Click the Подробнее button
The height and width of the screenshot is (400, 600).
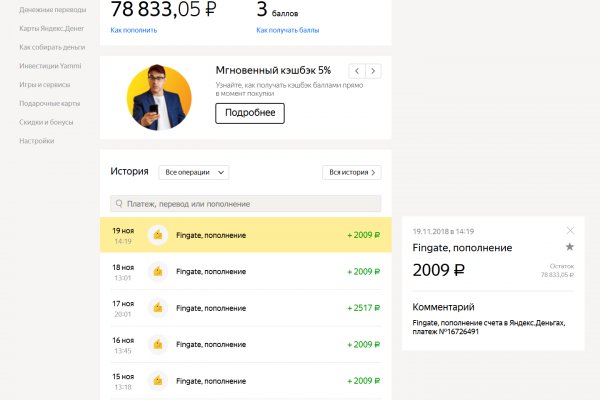tap(249, 113)
